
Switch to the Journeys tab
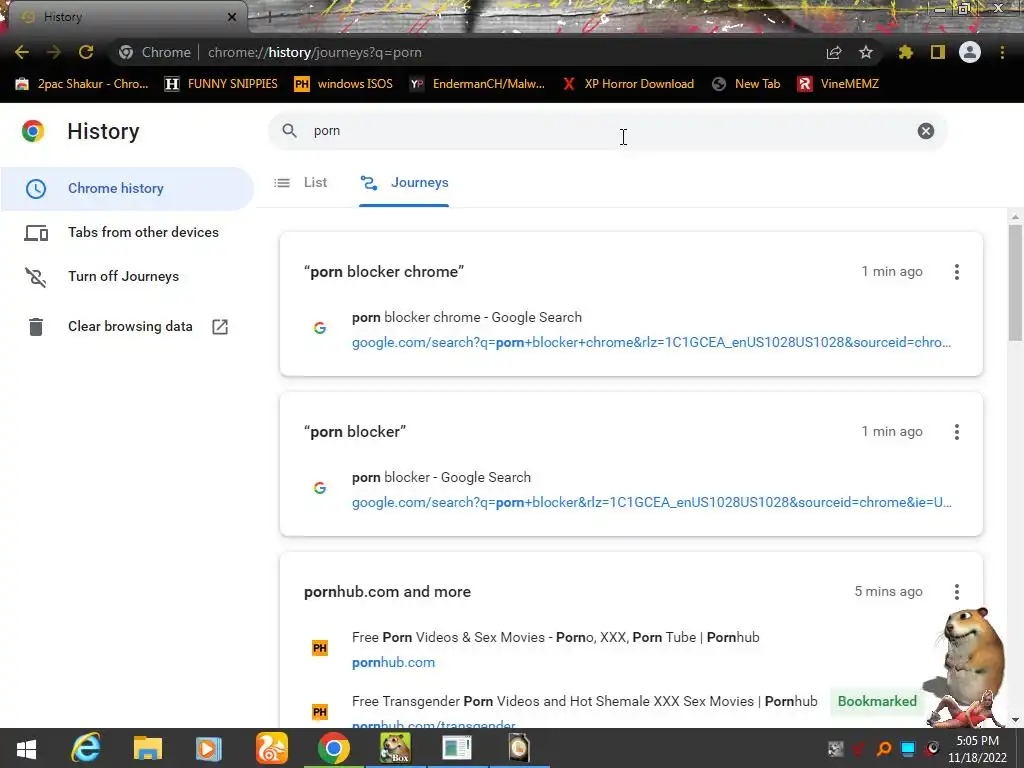coord(404,183)
